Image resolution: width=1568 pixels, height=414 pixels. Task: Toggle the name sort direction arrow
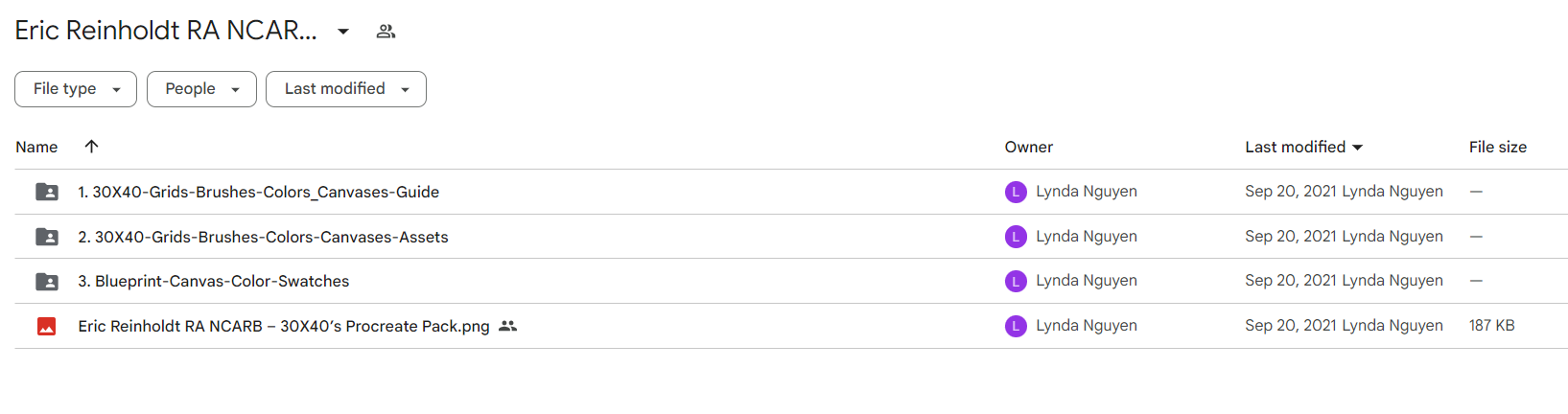coord(91,147)
